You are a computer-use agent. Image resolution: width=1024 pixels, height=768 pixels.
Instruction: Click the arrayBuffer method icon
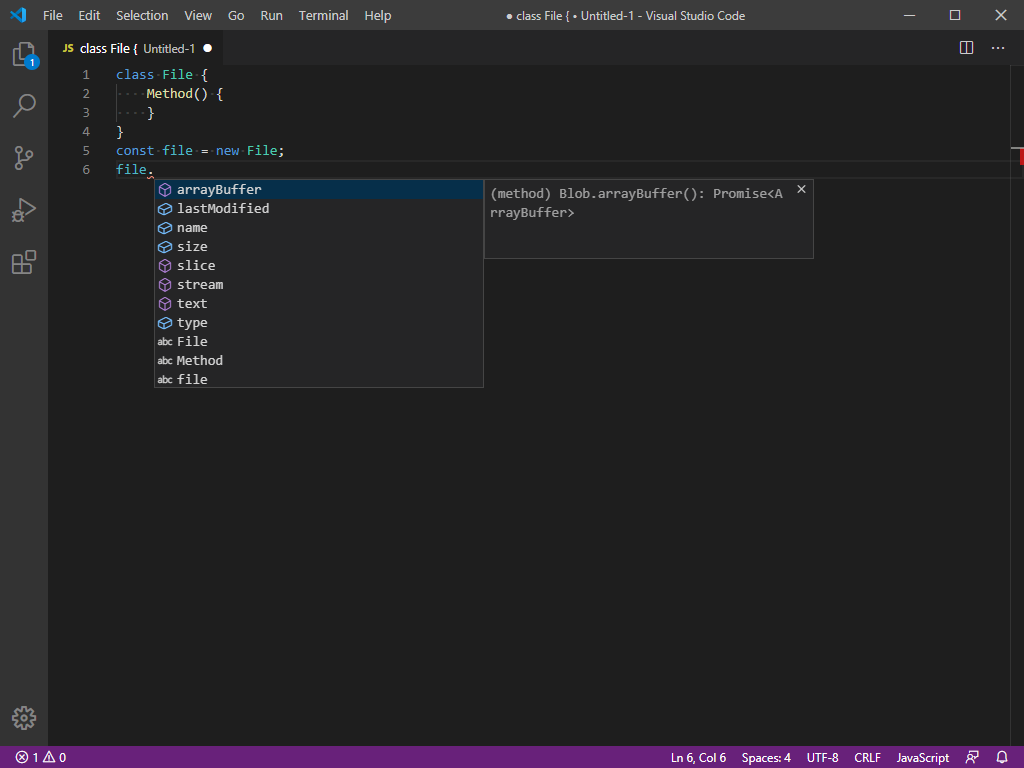click(x=165, y=190)
